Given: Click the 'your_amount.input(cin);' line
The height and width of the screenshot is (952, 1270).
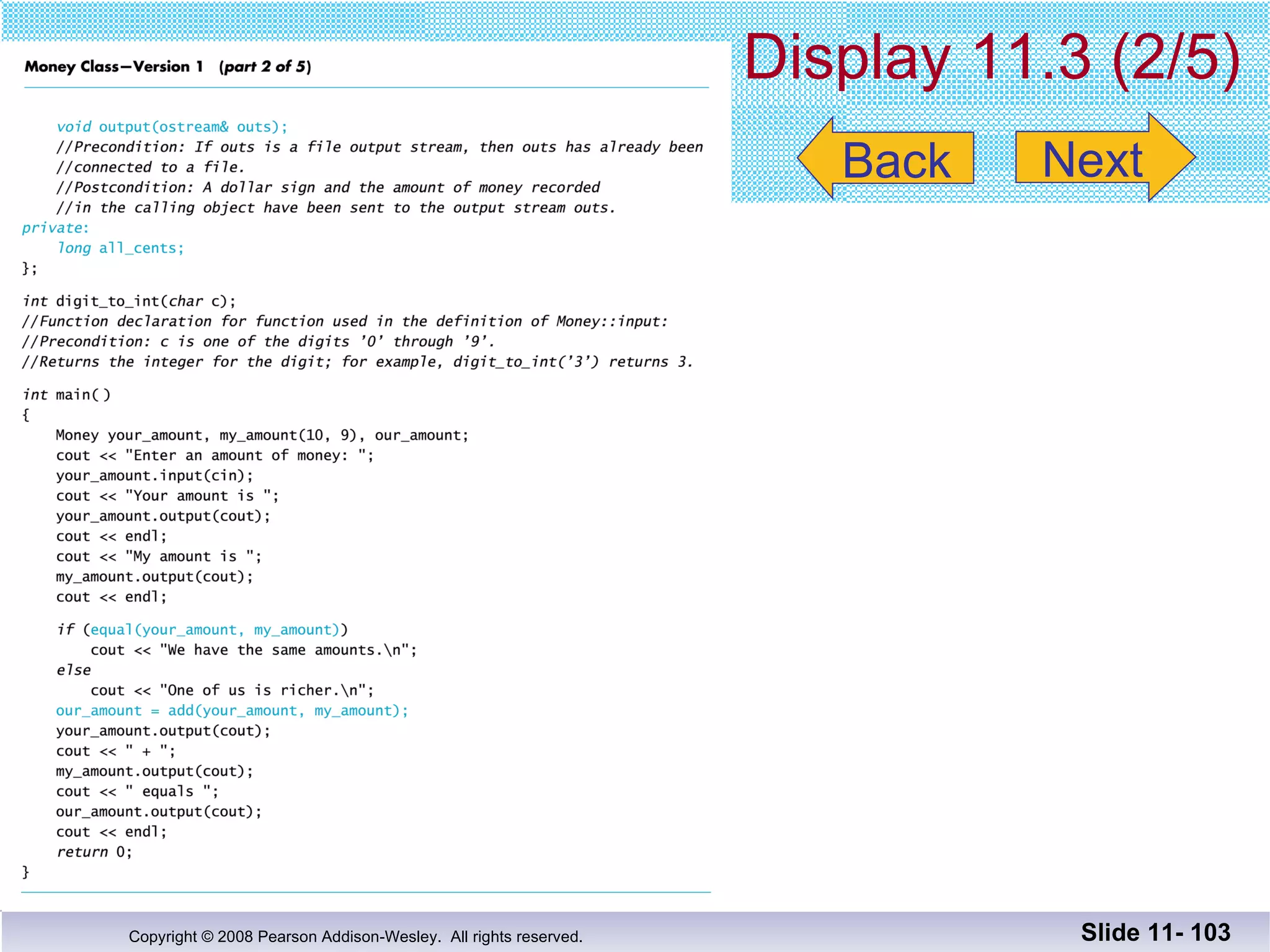Looking at the screenshot, I should click(154, 475).
